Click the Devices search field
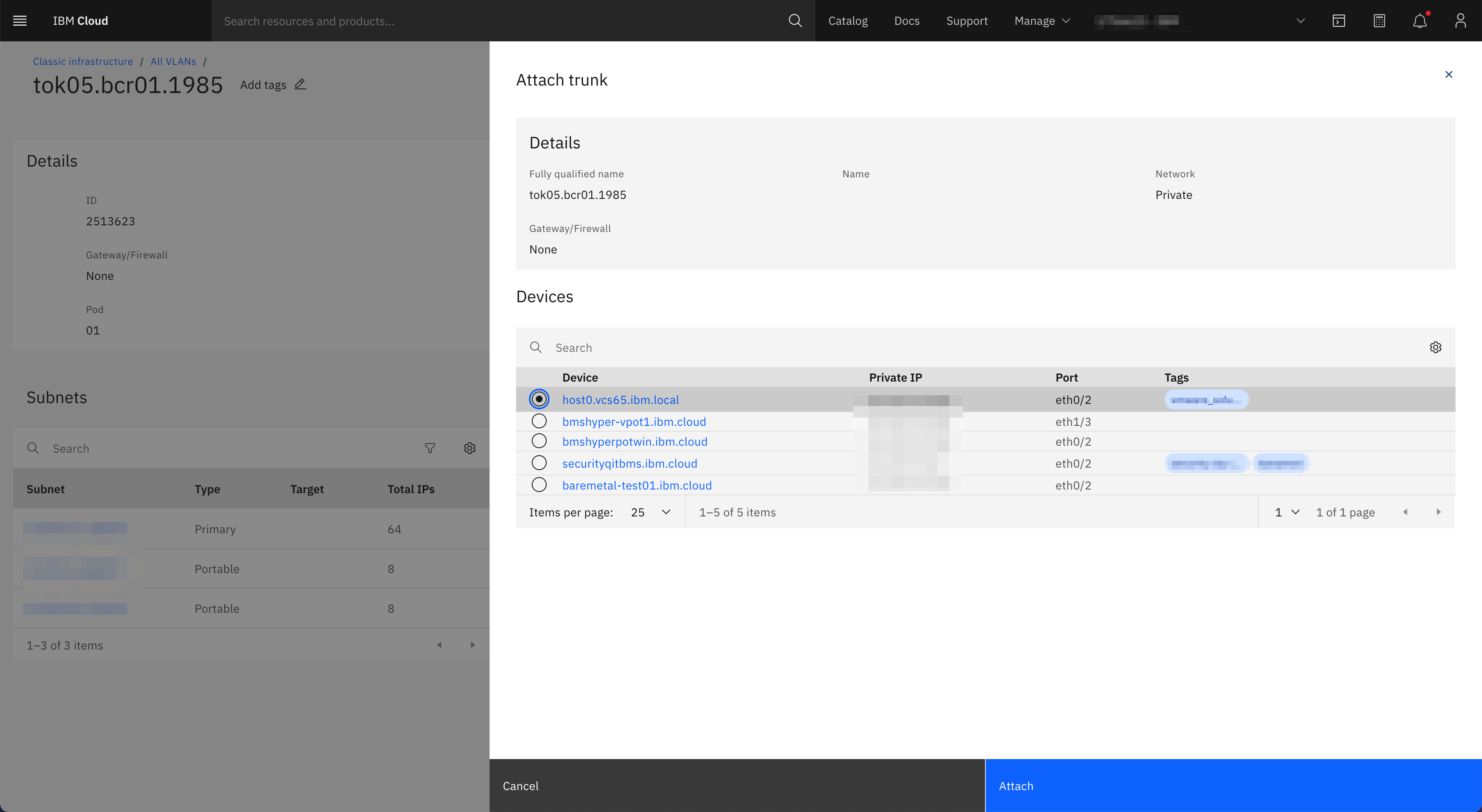1482x812 pixels. pos(978,347)
